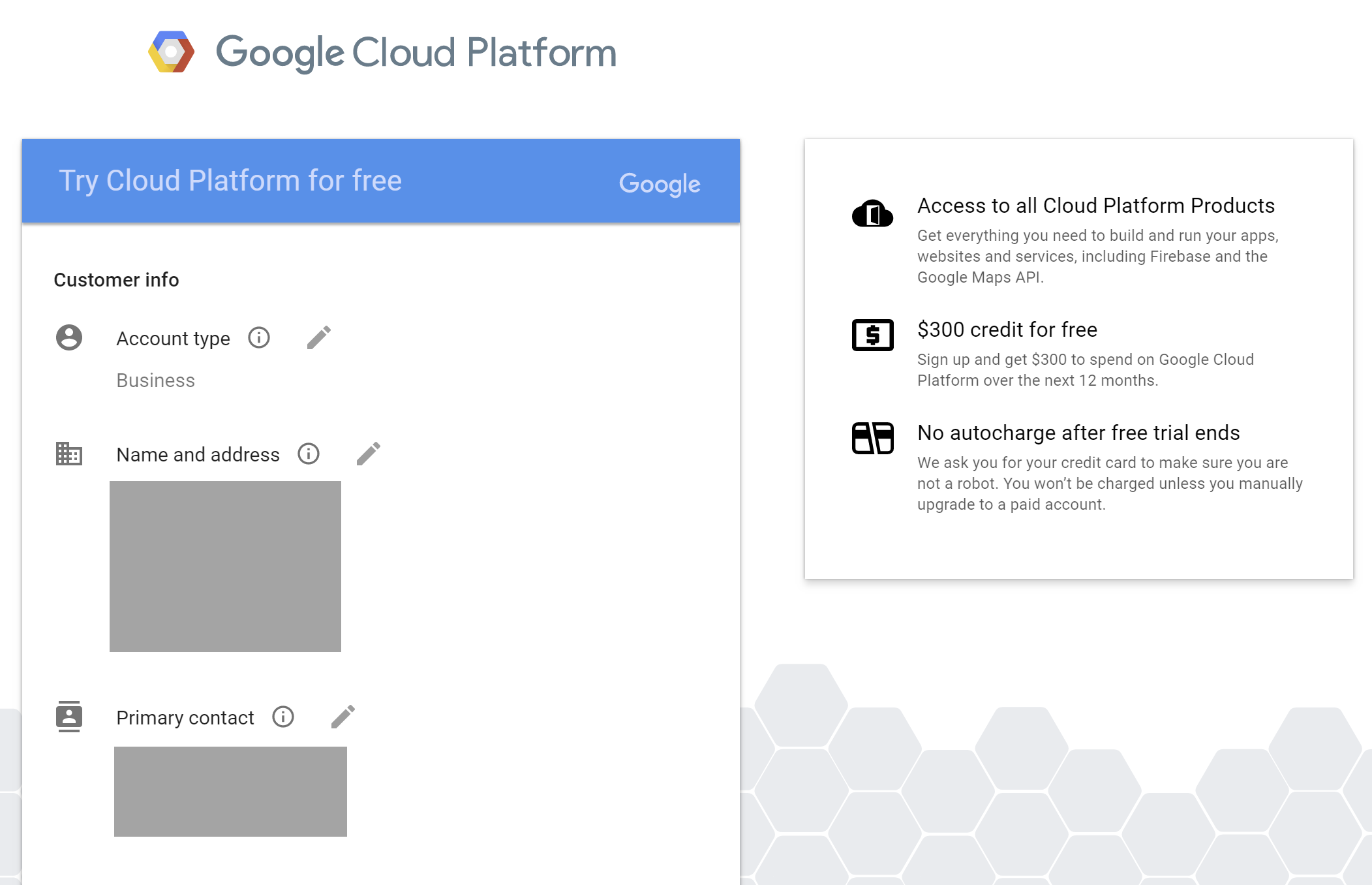Open Account type info tooltip icon

tap(259, 337)
